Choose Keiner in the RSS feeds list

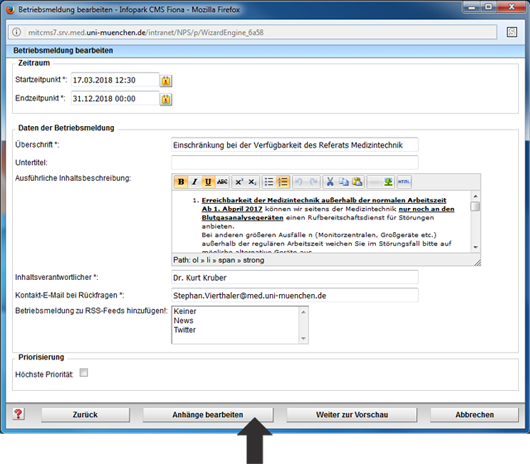pyautogui.click(x=185, y=311)
